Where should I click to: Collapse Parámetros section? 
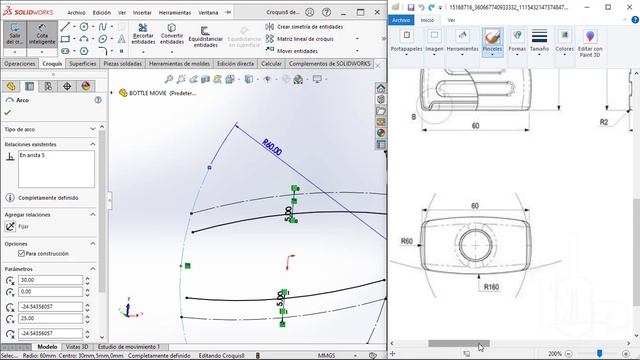coord(93,269)
